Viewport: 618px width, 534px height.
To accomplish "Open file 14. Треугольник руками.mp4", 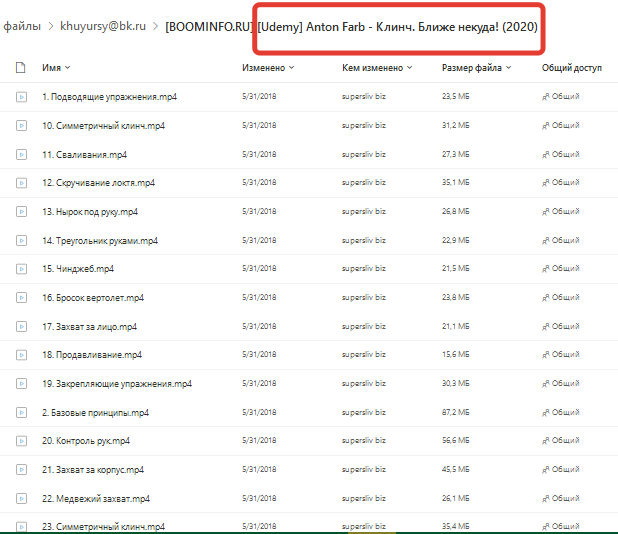I will [100, 240].
